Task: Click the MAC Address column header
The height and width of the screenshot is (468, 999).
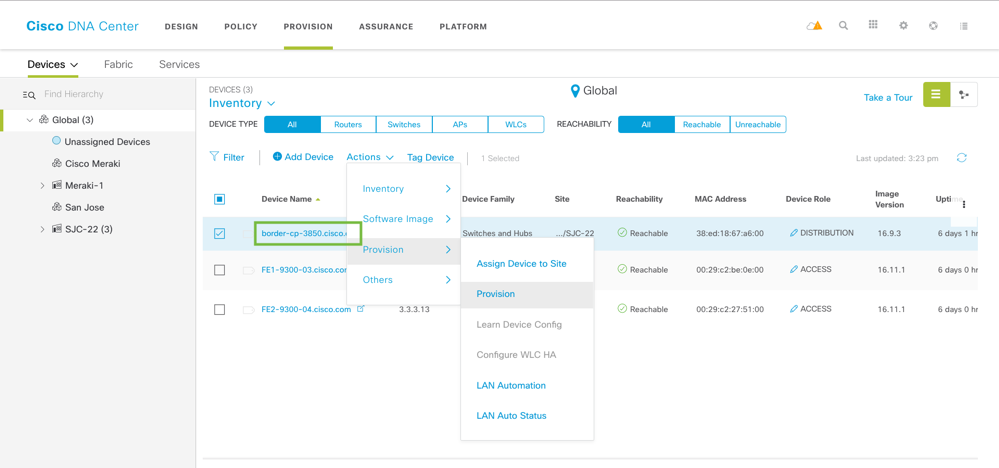Action: [x=720, y=199]
